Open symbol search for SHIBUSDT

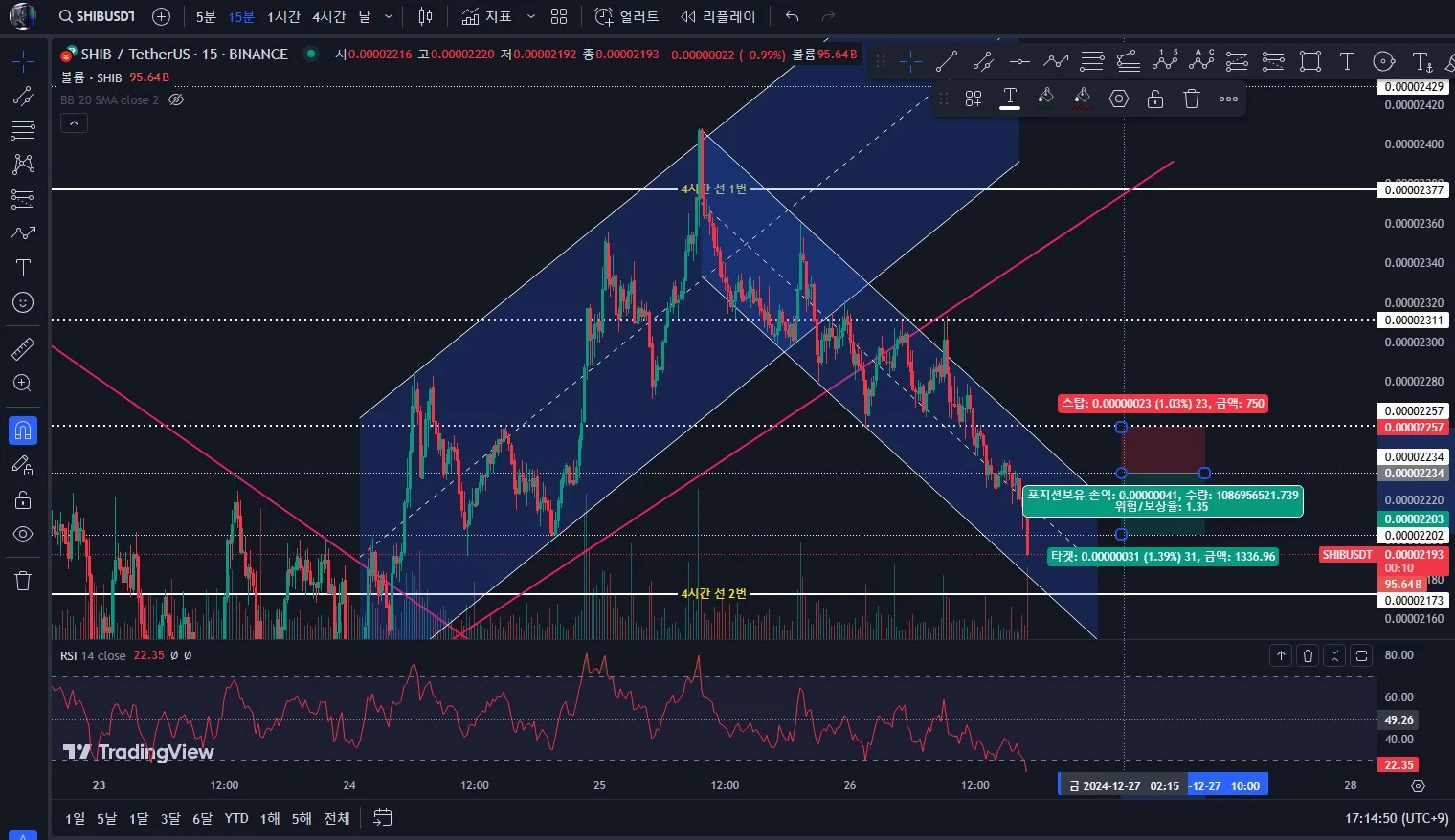click(97, 16)
